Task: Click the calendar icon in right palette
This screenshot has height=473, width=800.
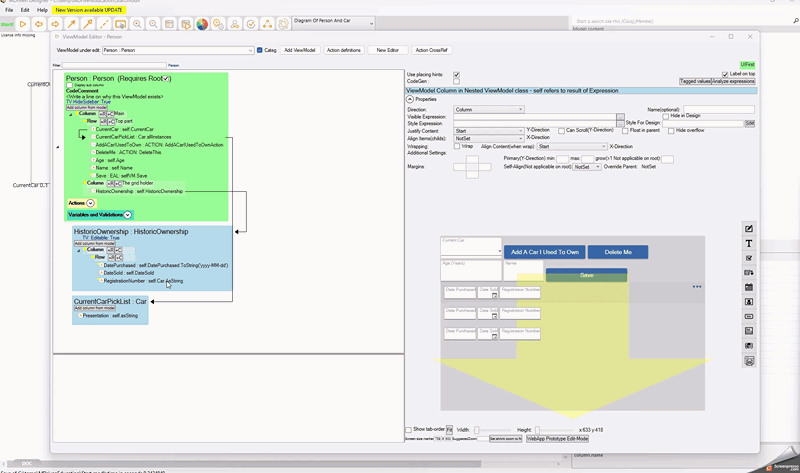Action: (749, 287)
